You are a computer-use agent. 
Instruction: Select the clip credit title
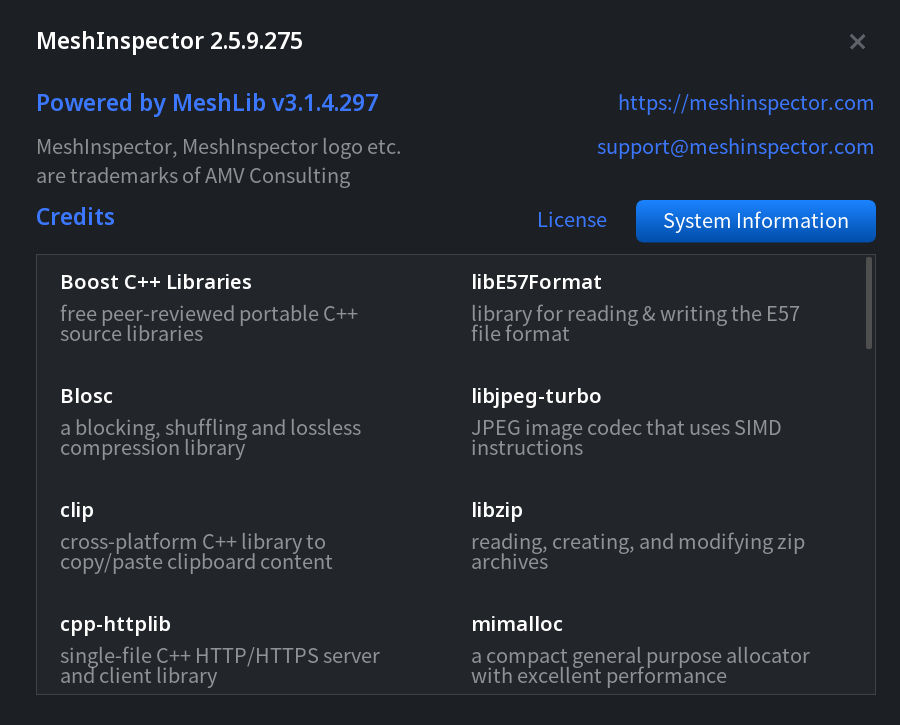pos(76,510)
